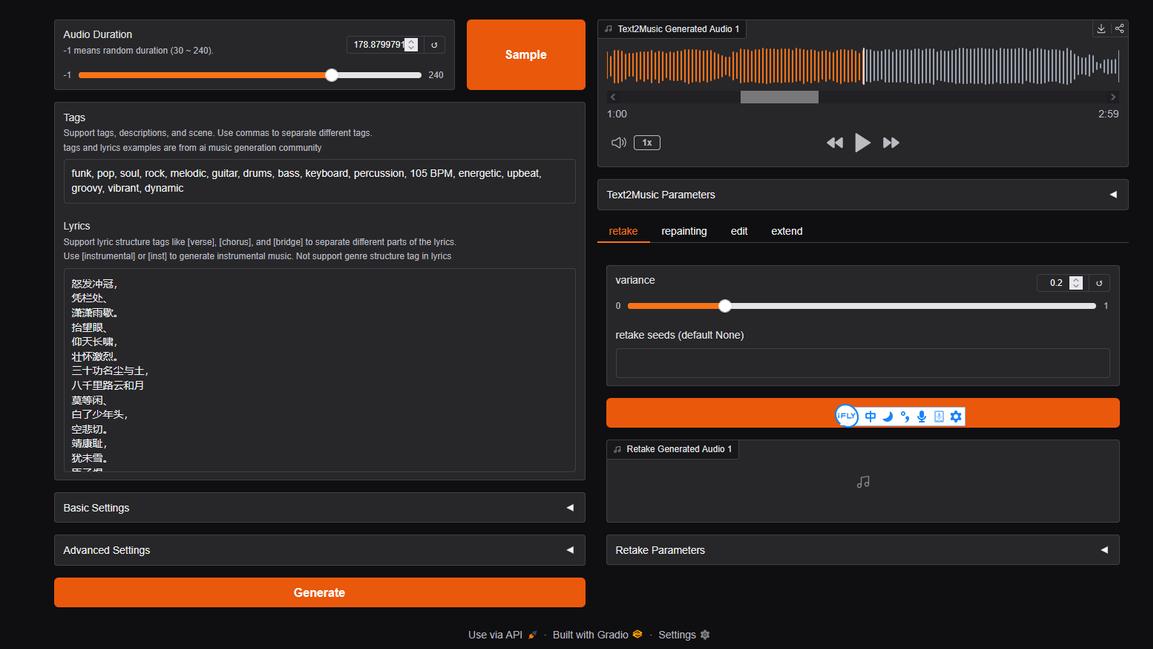
Task: Start iFLY voice input microphone
Action: coord(921,417)
